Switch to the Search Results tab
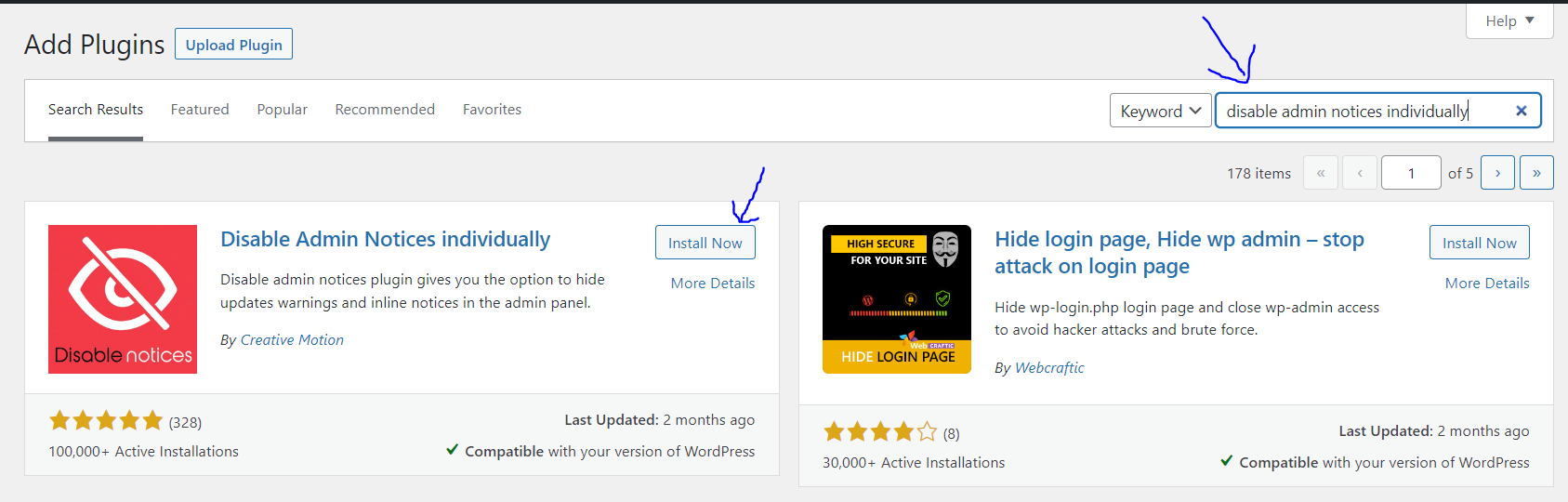The image size is (1568, 502). coord(96,110)
